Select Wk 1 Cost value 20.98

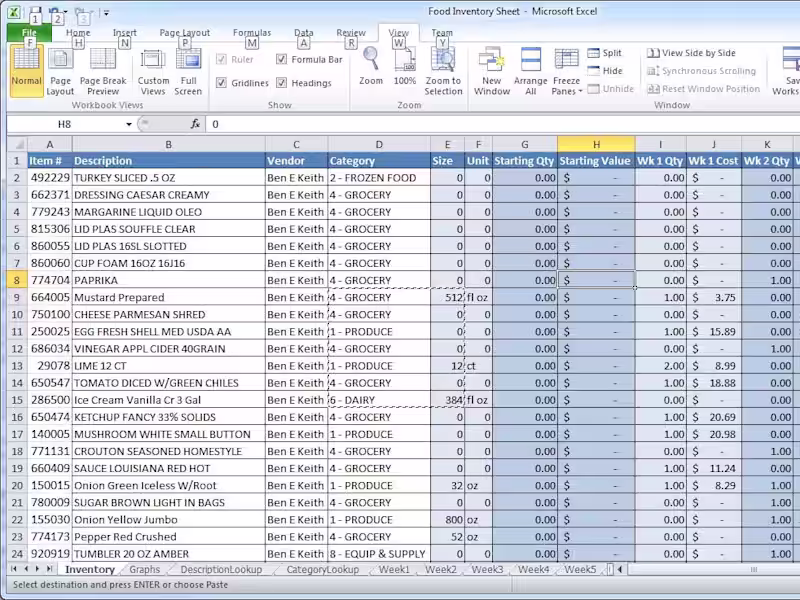point(714,434)
